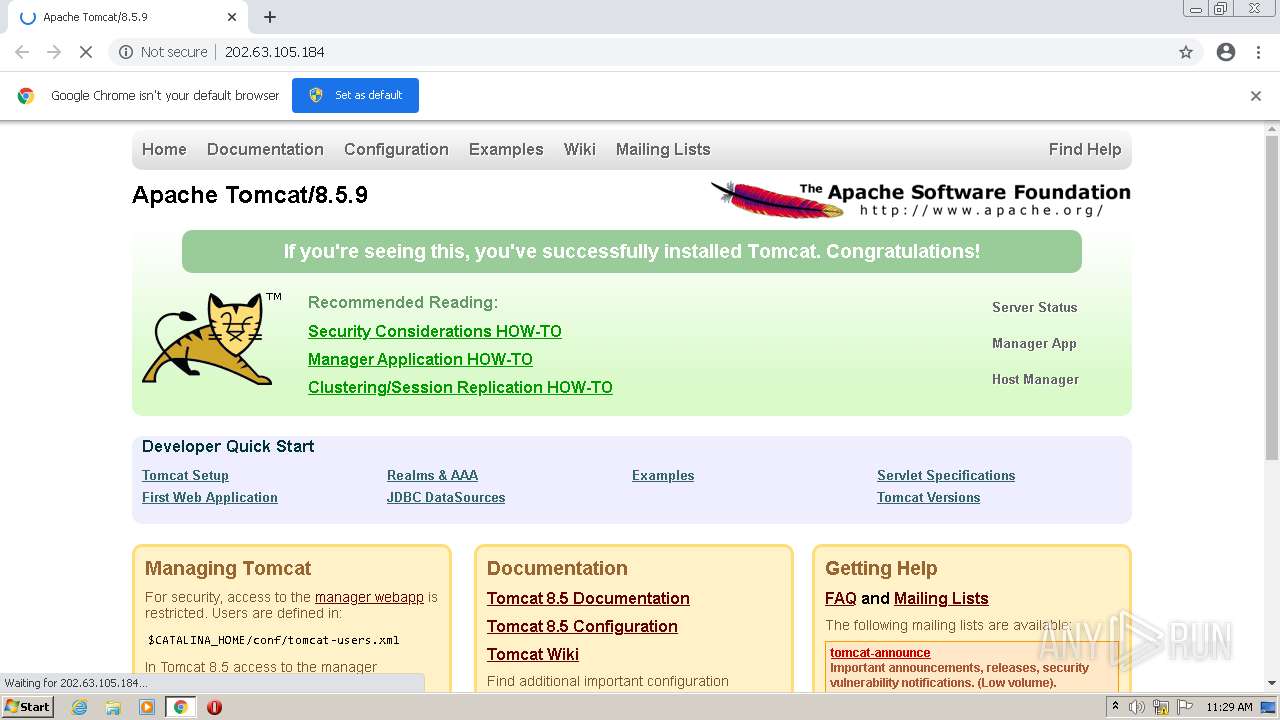1280x720 pixels.
Task: Open Servlet Specifications link
Action: click(946, 475)
